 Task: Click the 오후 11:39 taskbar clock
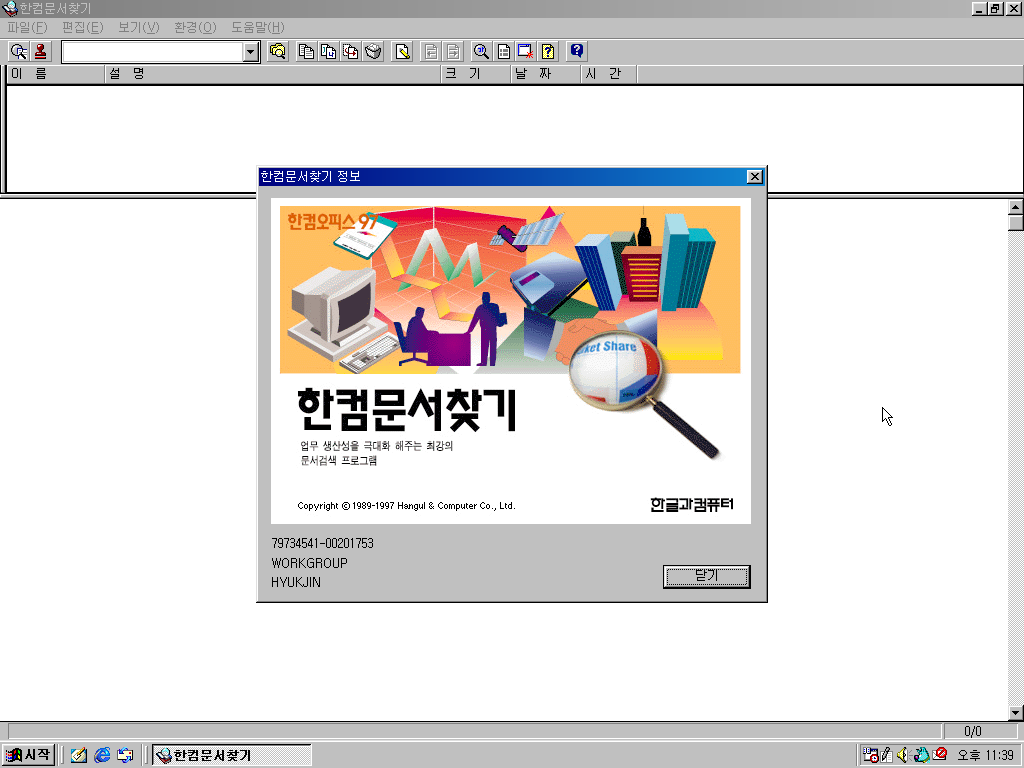pyautogui.click(x=985, y=755)
